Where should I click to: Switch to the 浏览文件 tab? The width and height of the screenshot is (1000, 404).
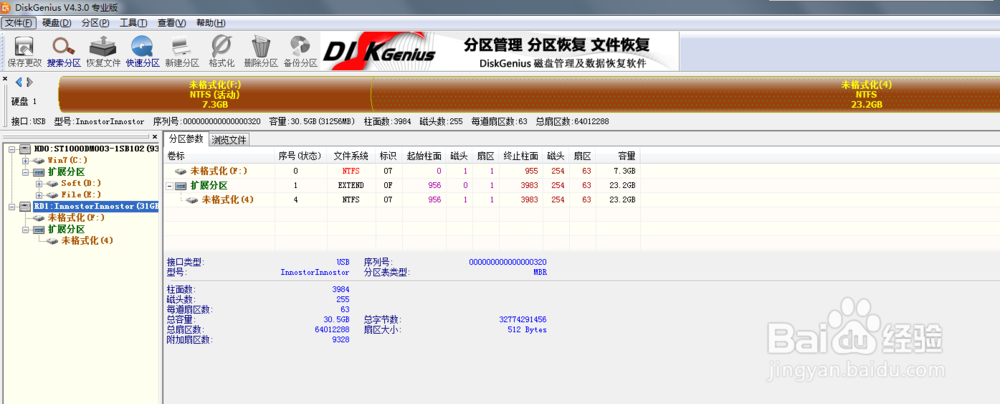click(x=229, y=139)
